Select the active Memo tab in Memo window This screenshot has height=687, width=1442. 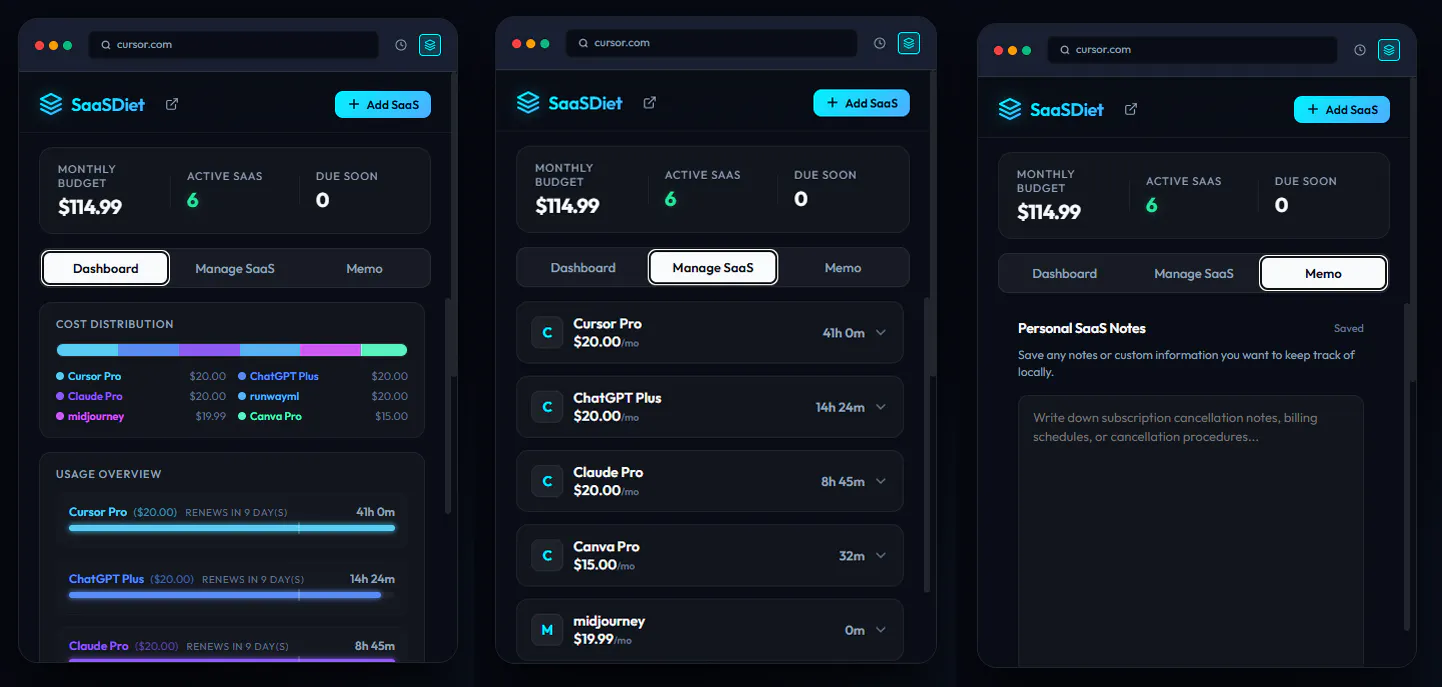pos(1323,273)
